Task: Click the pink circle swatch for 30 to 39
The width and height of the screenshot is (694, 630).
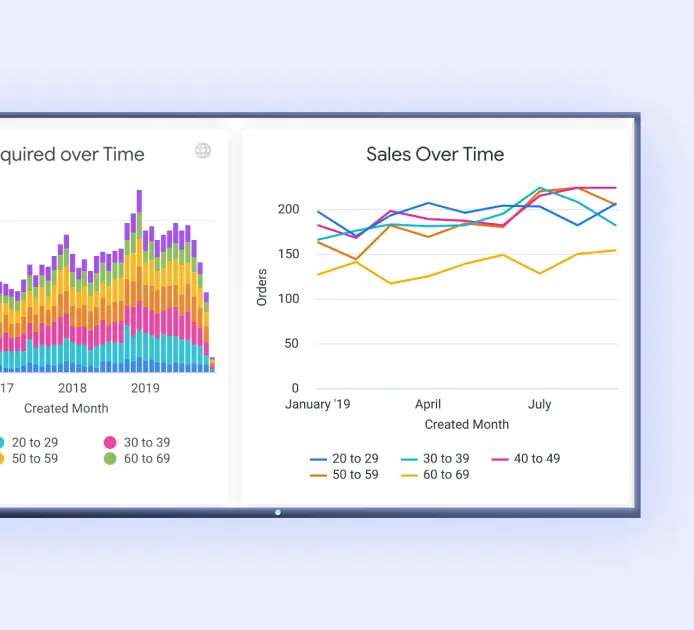Action: (x=110, y=442)
